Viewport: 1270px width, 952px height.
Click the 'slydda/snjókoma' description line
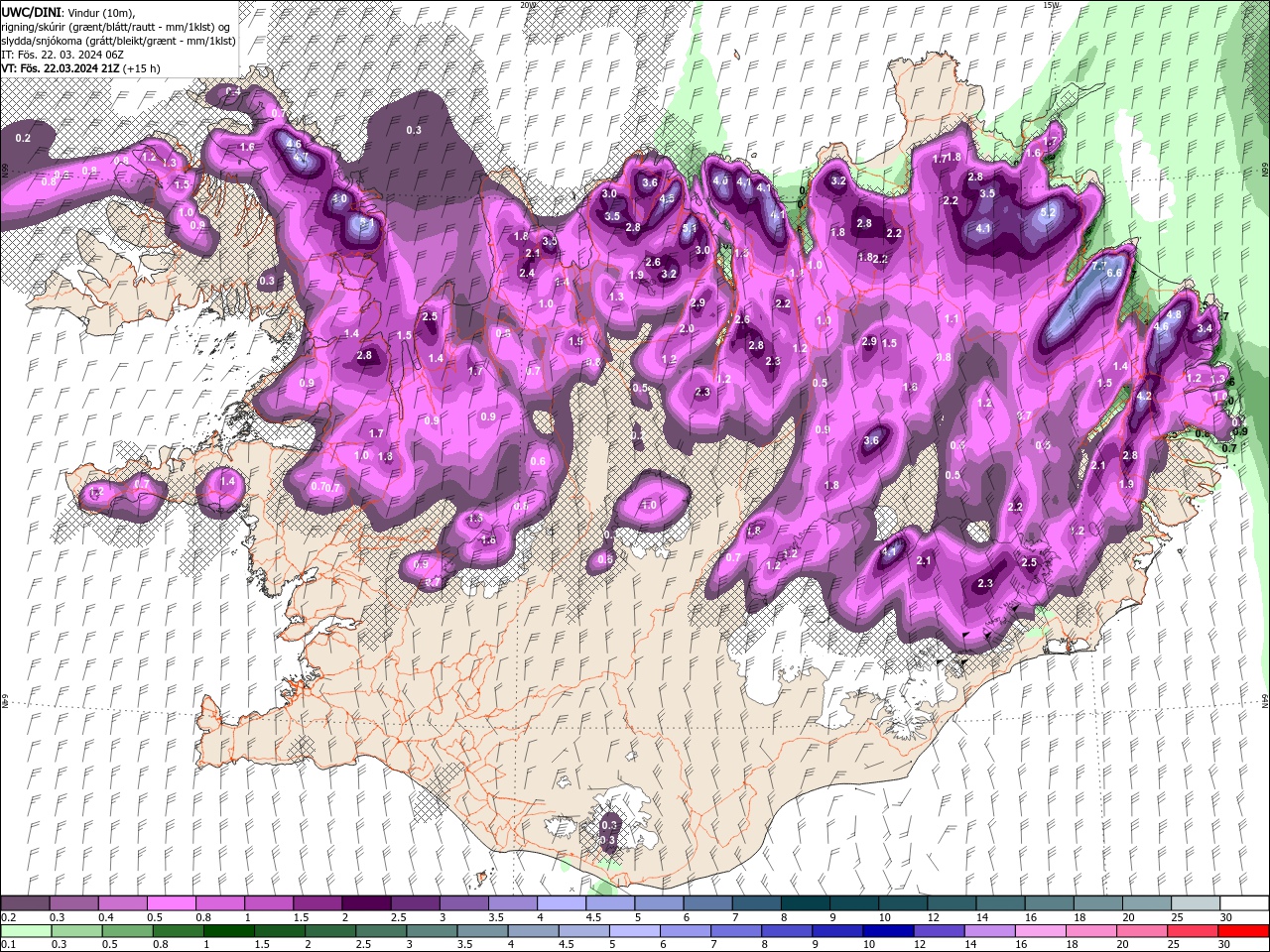click(117, 41)
